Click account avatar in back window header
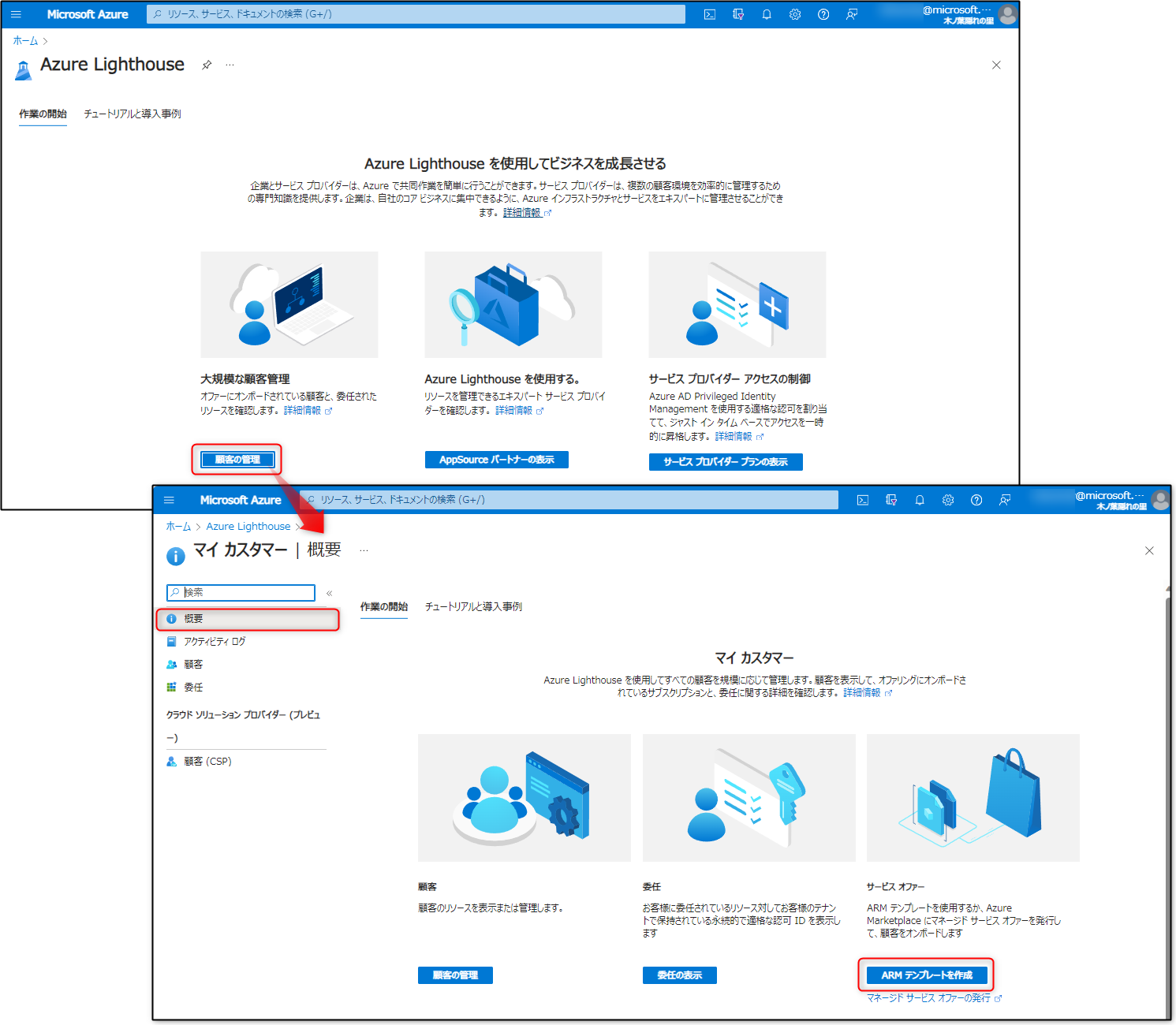1176x1025 pixels. [x=1007, y=14]
